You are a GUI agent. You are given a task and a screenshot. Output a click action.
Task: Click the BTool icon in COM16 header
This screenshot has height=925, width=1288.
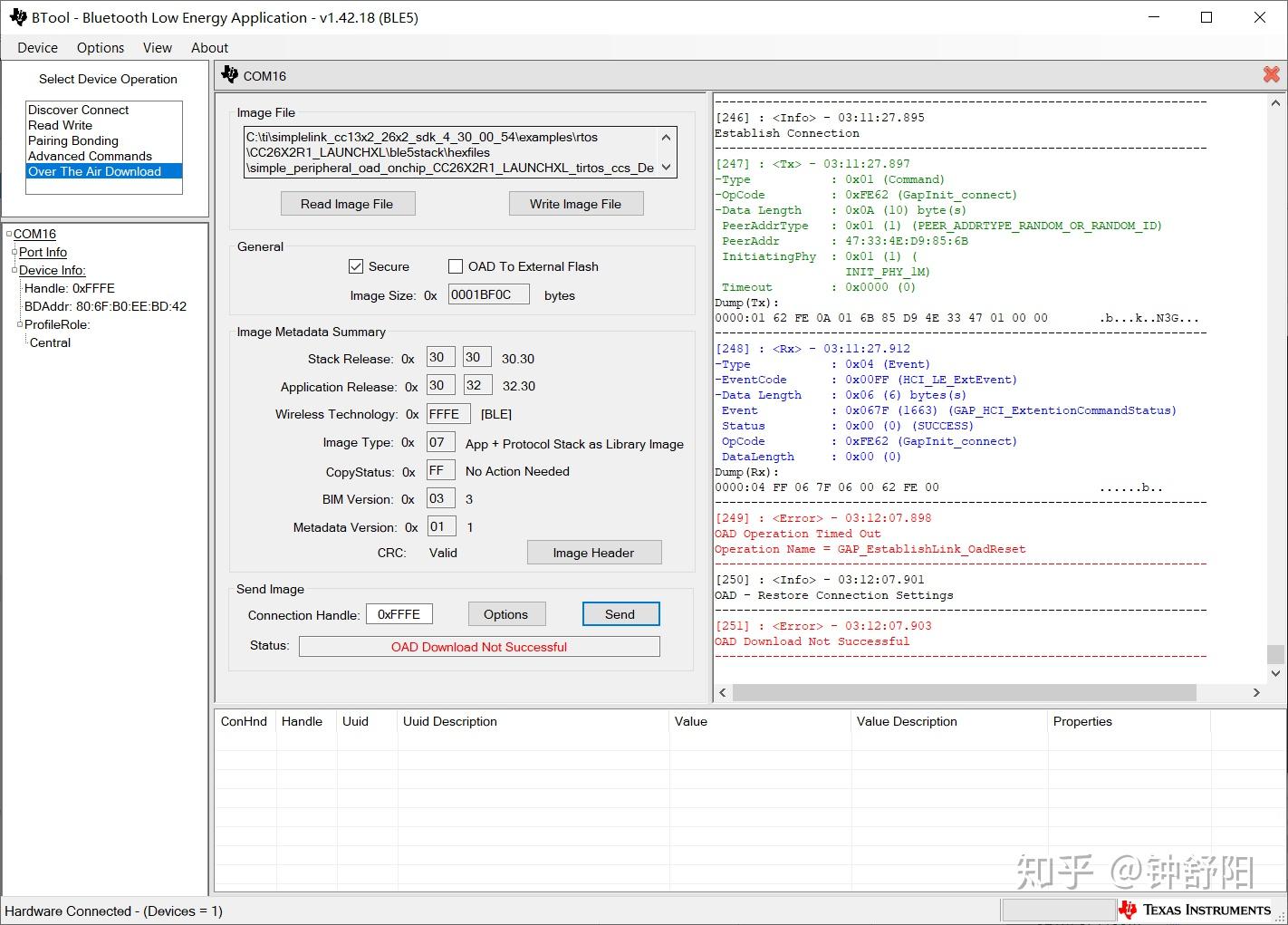pos(230,75)
